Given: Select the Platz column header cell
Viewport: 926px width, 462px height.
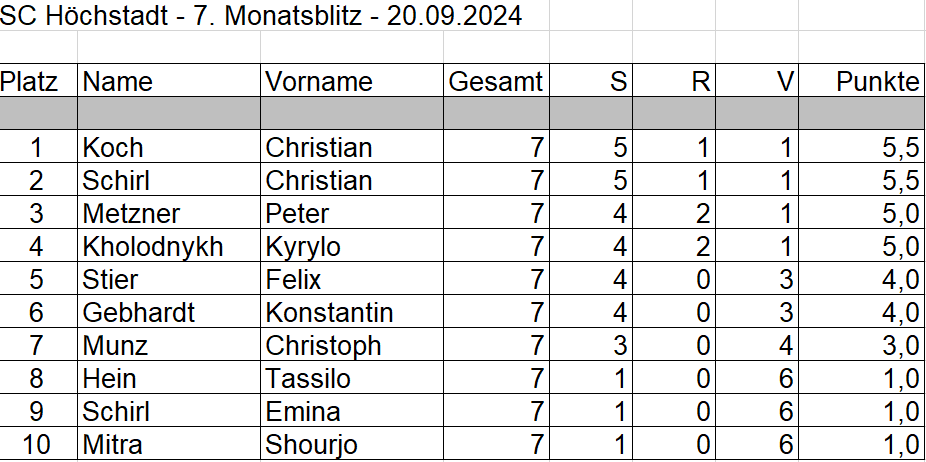Looking at the screenshot, I should pyautogui.click(x=38, y=82).
